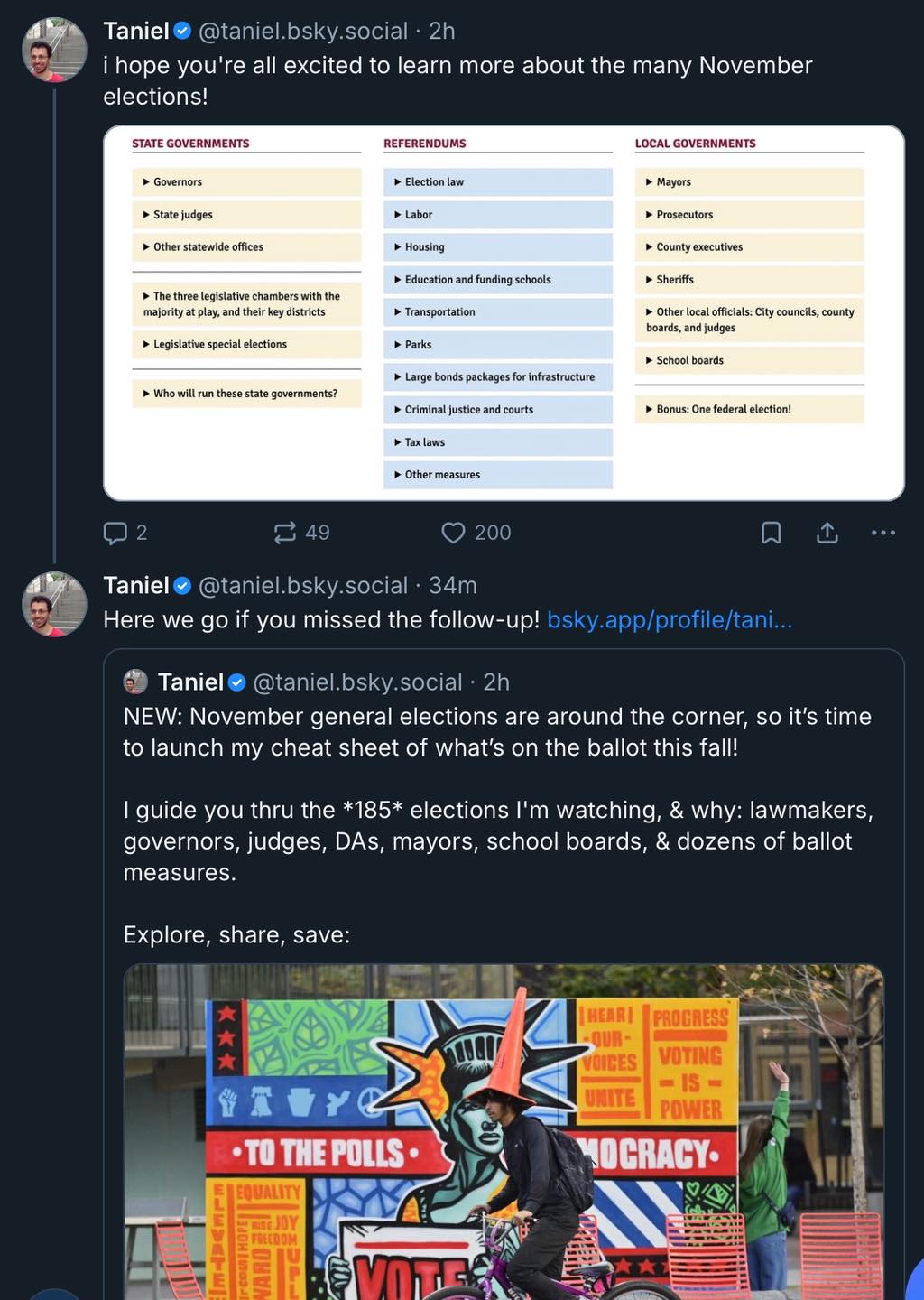
Task: Click the Taniel display name on second post
Action: point(136,585)
